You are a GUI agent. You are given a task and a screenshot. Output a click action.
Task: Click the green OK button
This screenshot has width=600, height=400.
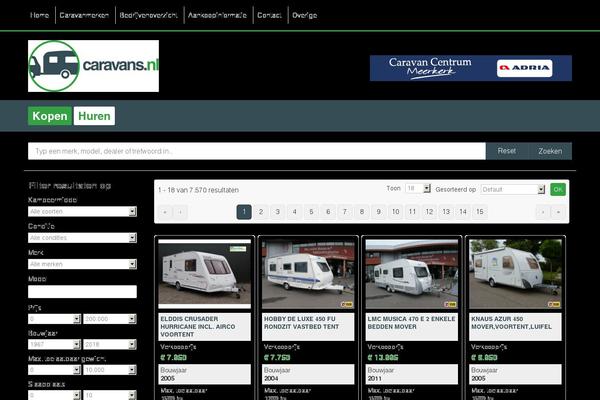tap(558, 189)
